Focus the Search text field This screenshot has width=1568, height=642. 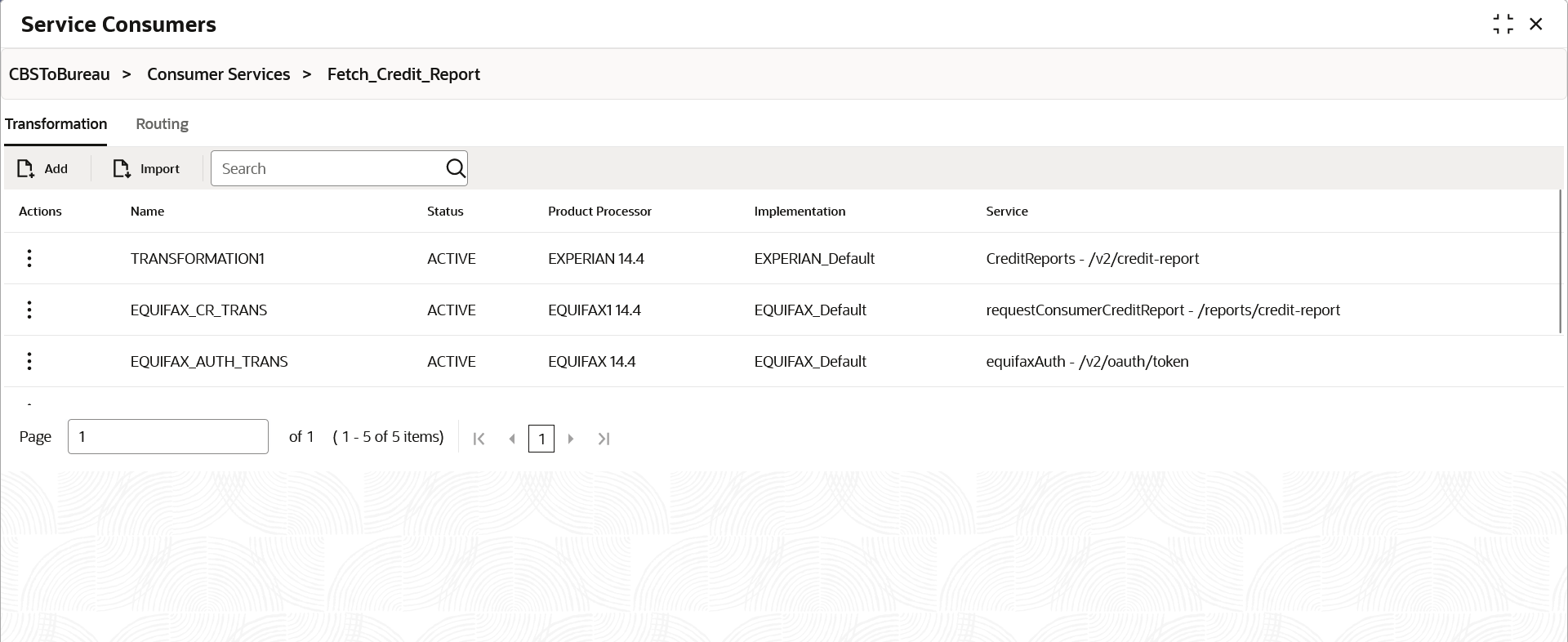(329, 168)
